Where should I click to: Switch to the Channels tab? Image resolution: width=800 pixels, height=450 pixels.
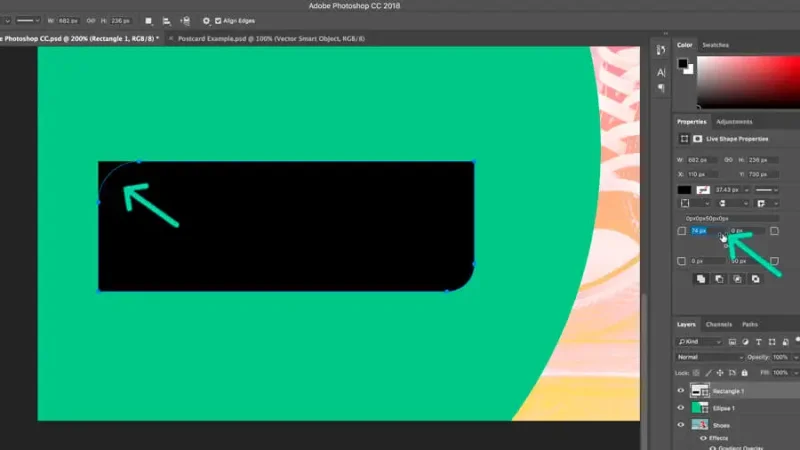pos(718,324)
